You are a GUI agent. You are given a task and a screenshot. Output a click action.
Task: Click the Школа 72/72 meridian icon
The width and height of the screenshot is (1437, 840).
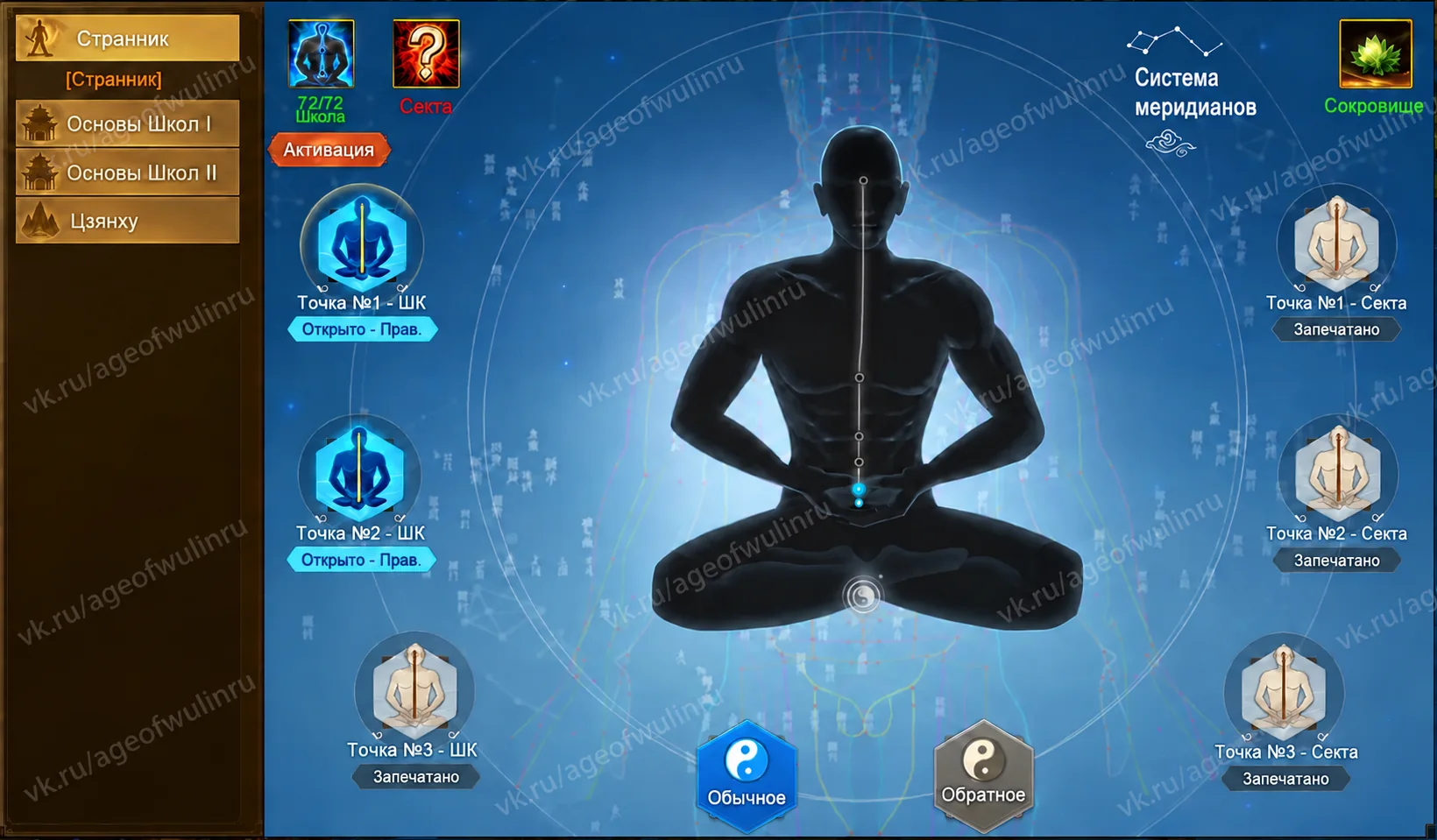(x=322, y=54)
